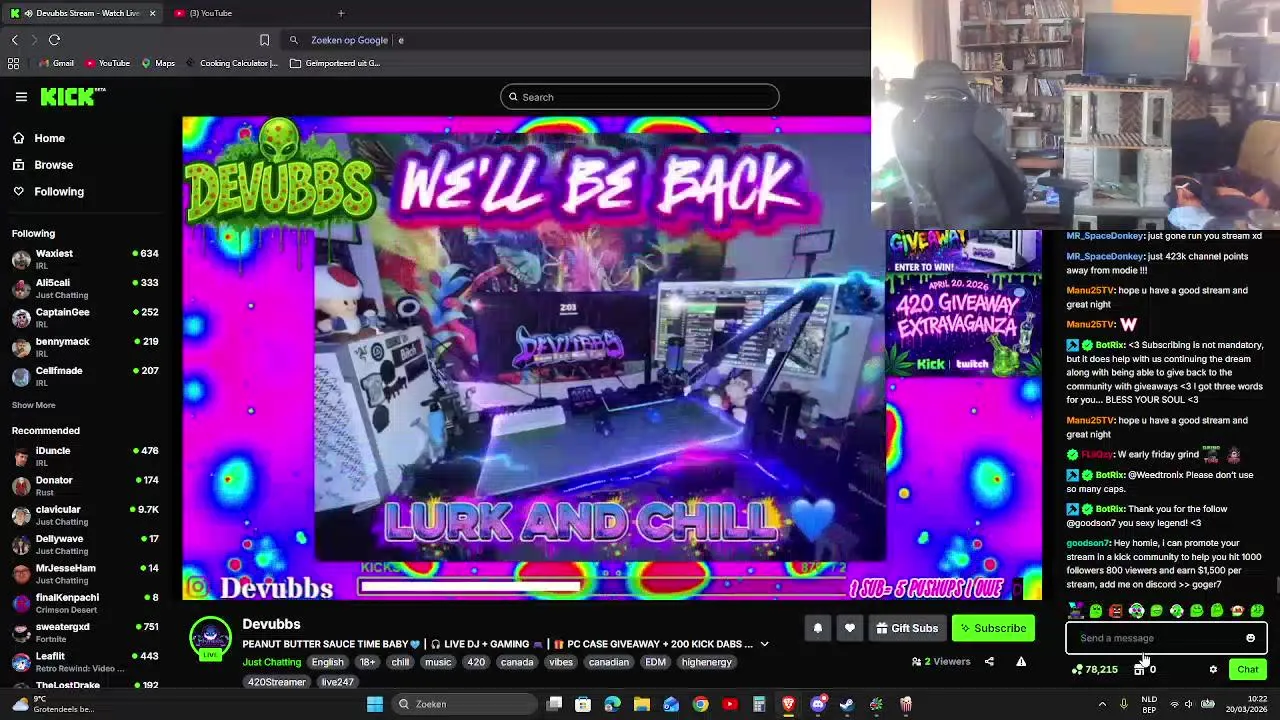Open Maps bookmark
Image resolution: width=1280 pixels, height=720 pixels.
[158, 63]
